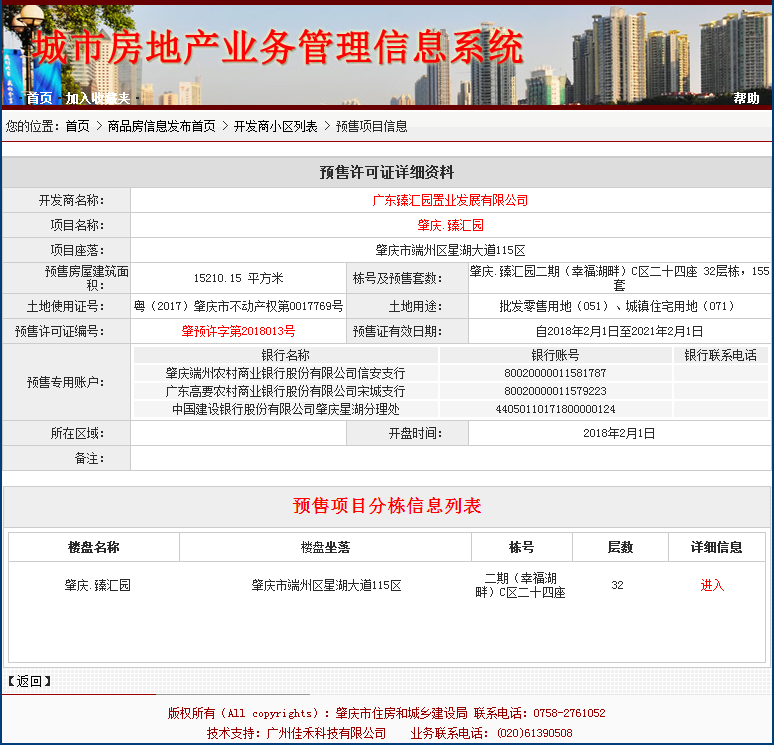Click 加入收藏夹 in the banner

(x=98, y=98)
